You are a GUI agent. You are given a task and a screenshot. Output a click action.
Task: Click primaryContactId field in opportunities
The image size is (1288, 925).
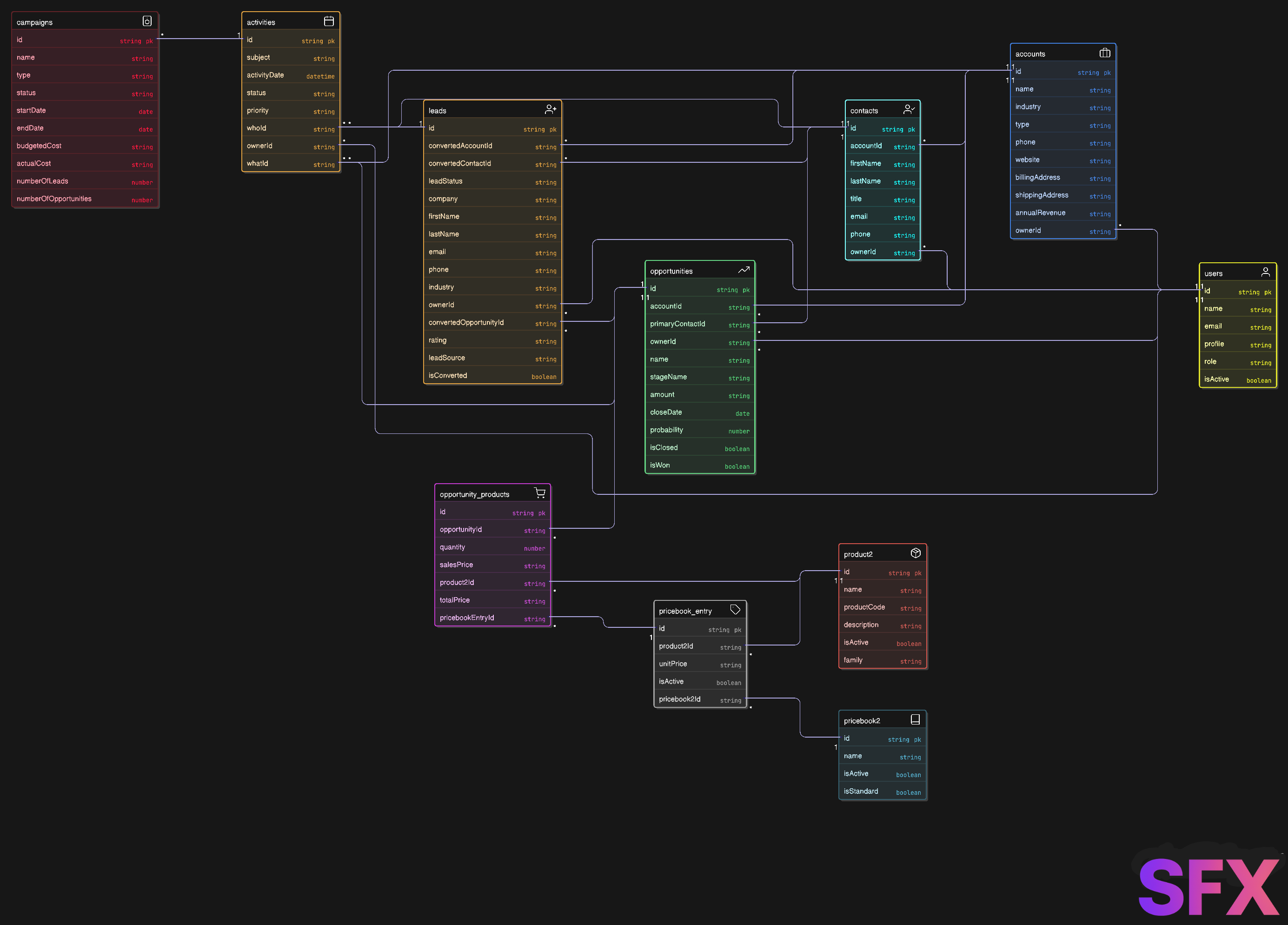click(700, 324)
